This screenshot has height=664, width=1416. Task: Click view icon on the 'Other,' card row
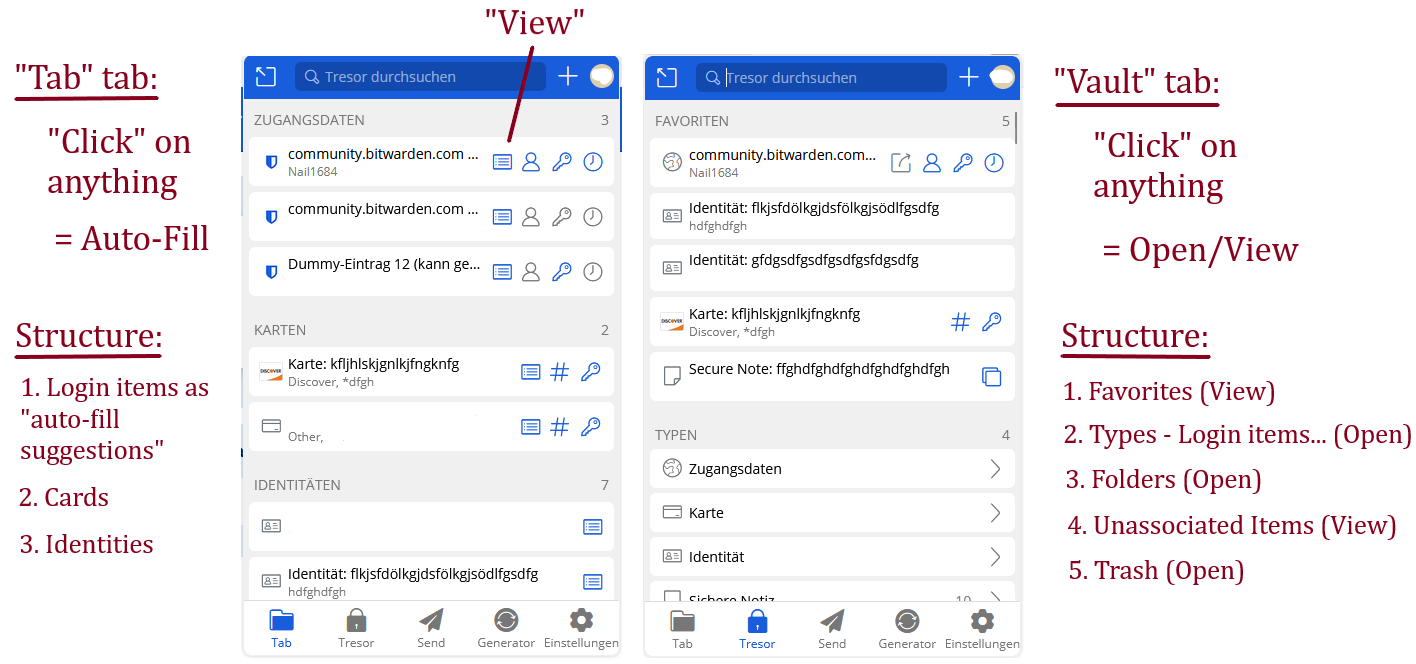pos(531,427)
